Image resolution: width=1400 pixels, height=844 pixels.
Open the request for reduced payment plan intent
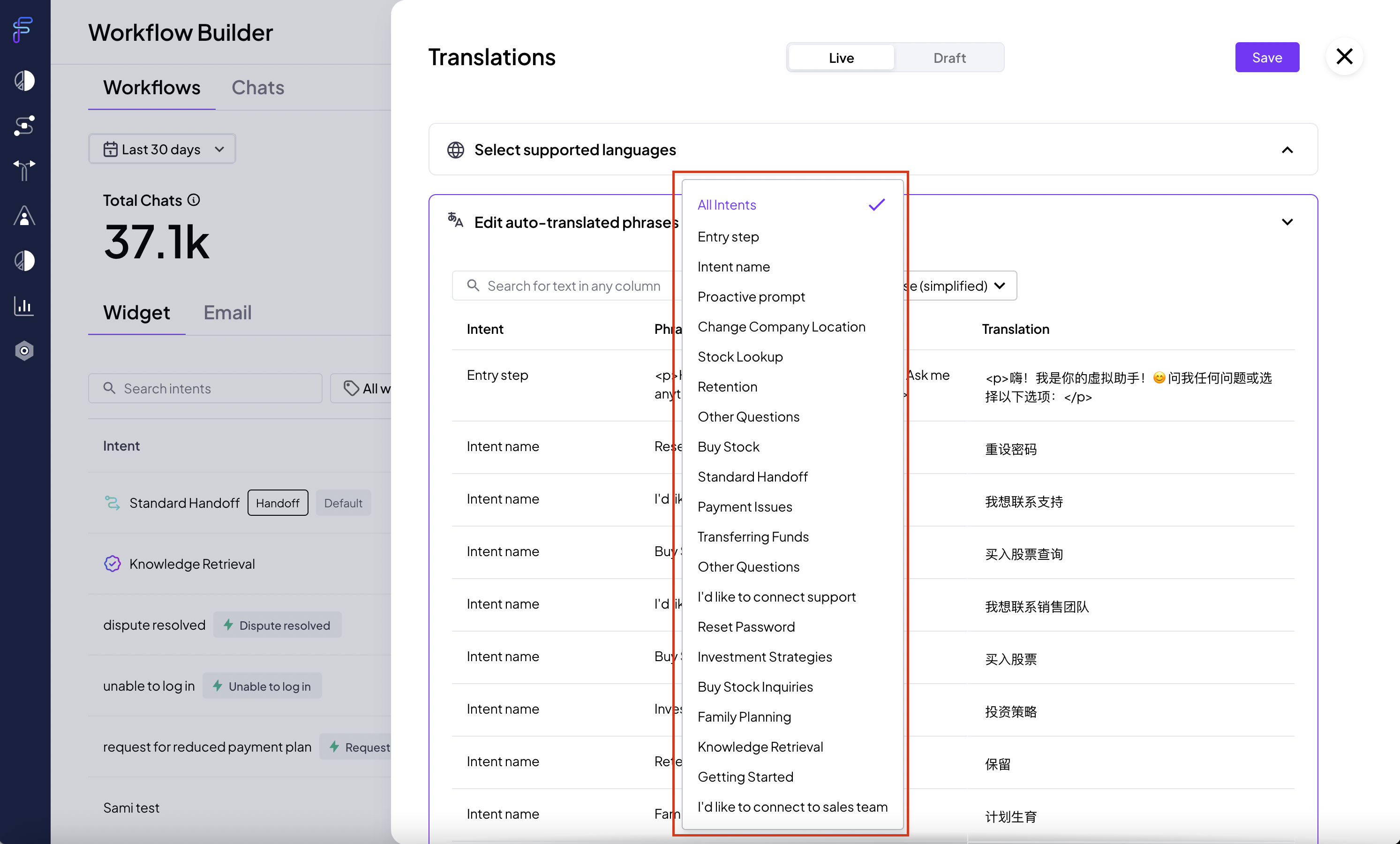click(207, 747)
